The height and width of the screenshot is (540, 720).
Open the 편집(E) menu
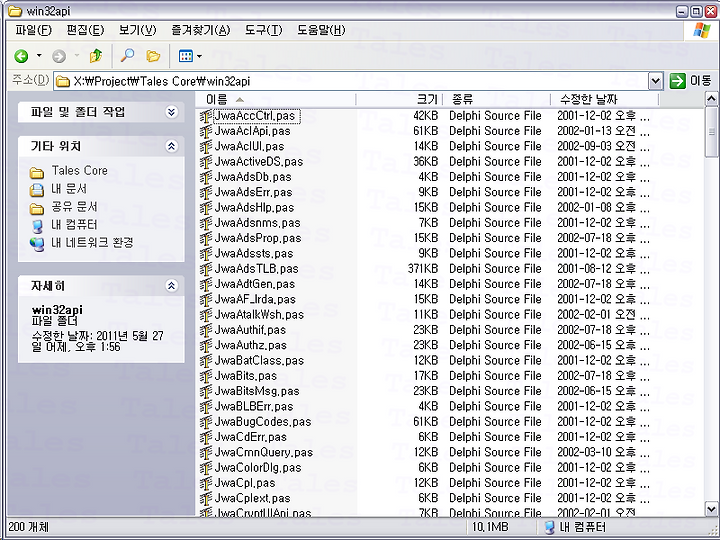coord(85,30)
